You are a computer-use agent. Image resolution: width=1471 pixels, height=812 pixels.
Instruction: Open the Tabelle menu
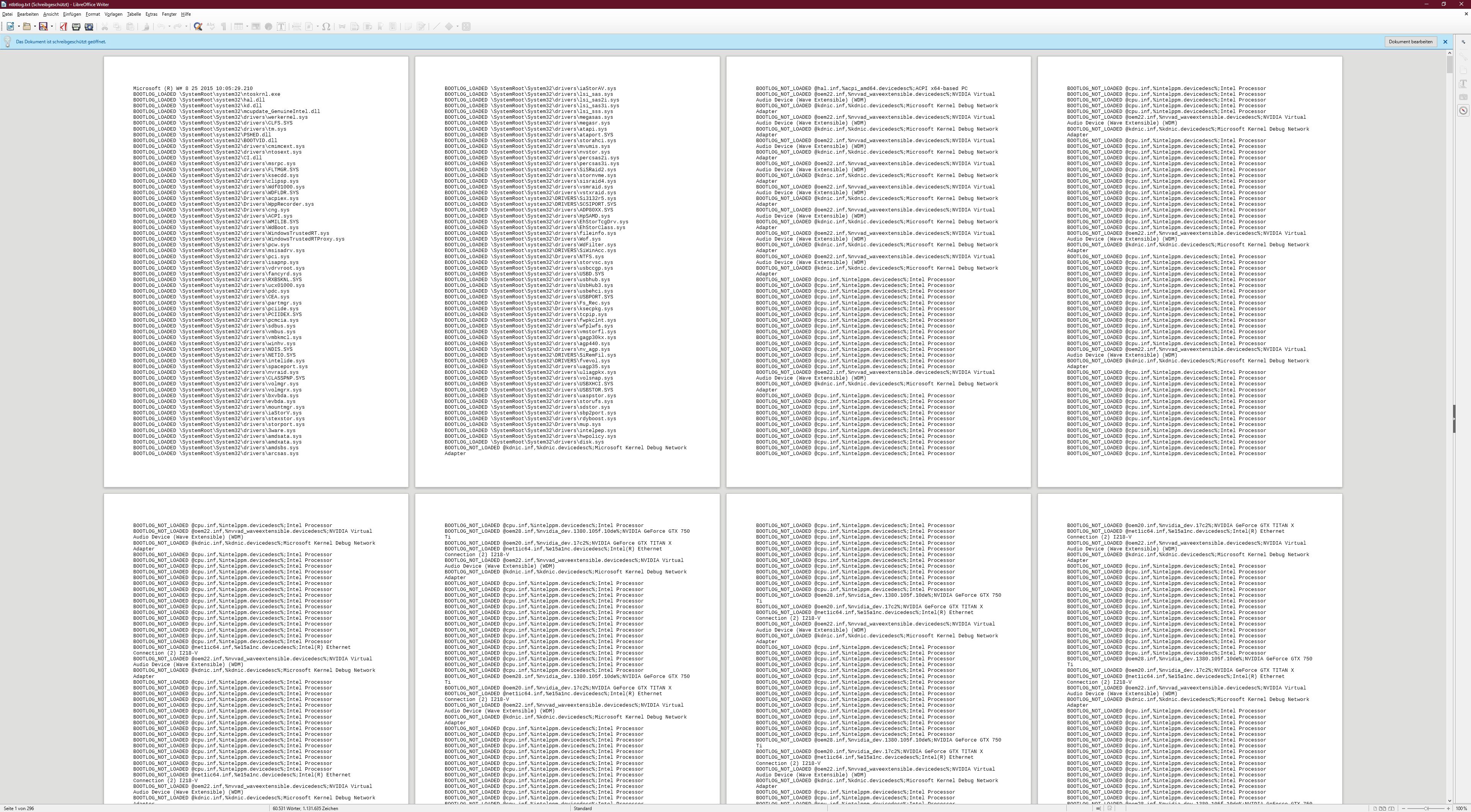pyautogui.click(x=134, y=14)
